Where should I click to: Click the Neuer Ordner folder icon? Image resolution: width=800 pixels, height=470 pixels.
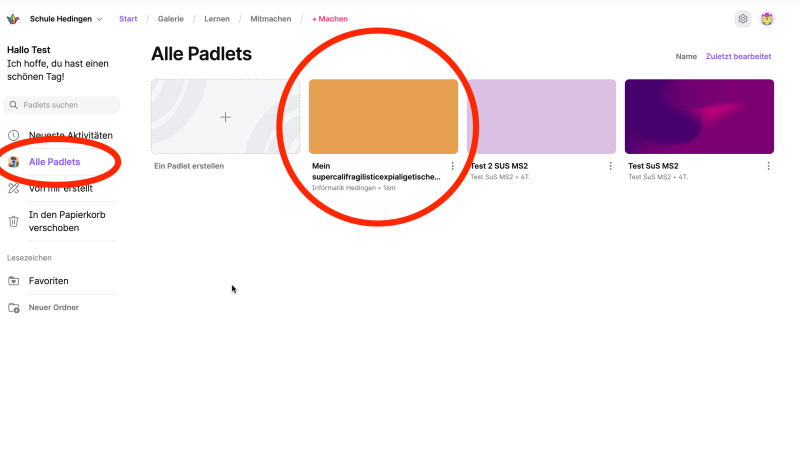coord(14,308)
